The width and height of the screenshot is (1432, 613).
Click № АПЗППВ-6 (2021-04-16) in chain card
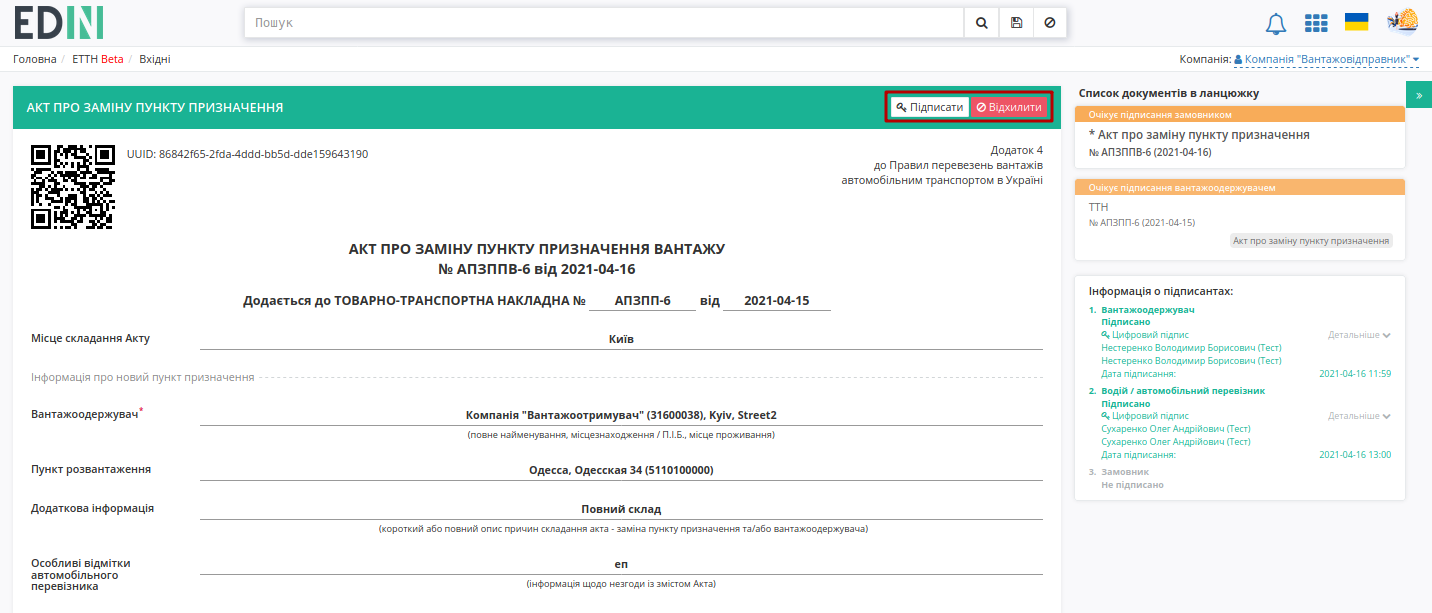pyautogui.click(x=1150, y=152)
